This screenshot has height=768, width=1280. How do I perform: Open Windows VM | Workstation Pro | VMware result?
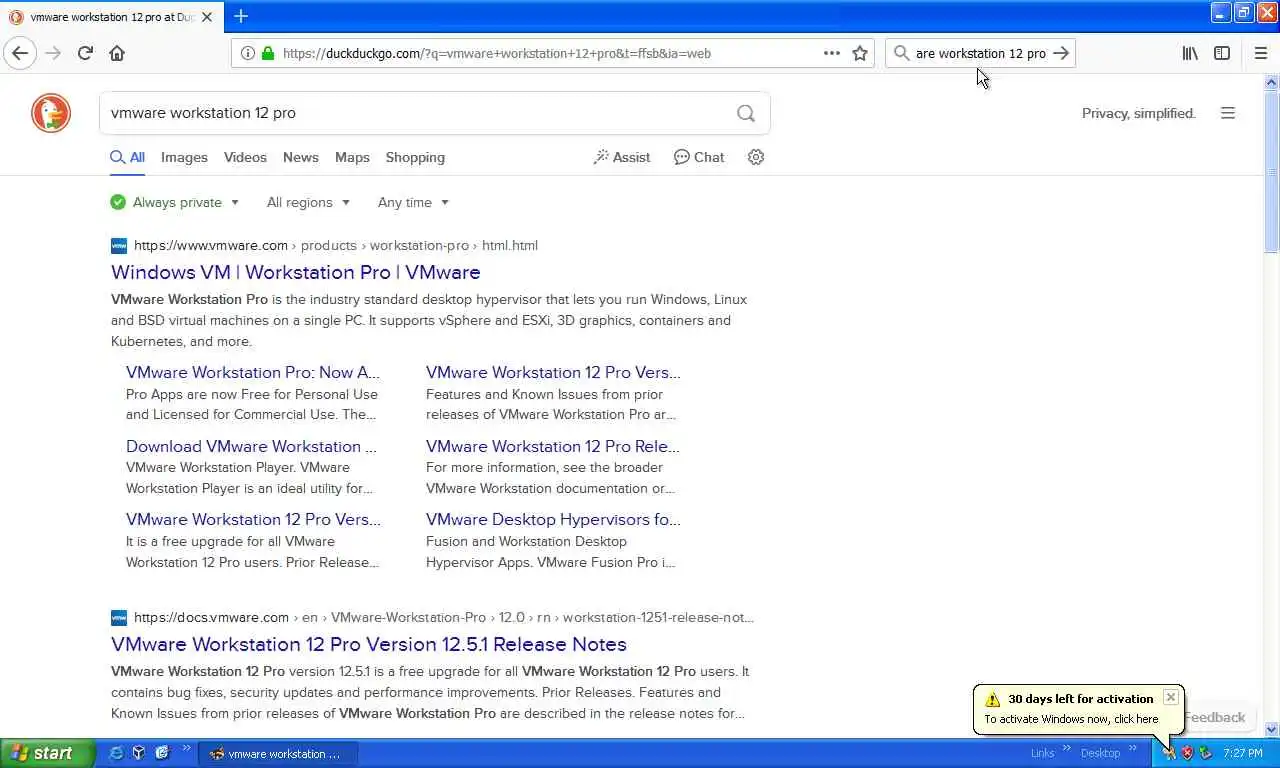tap(295, 272)
